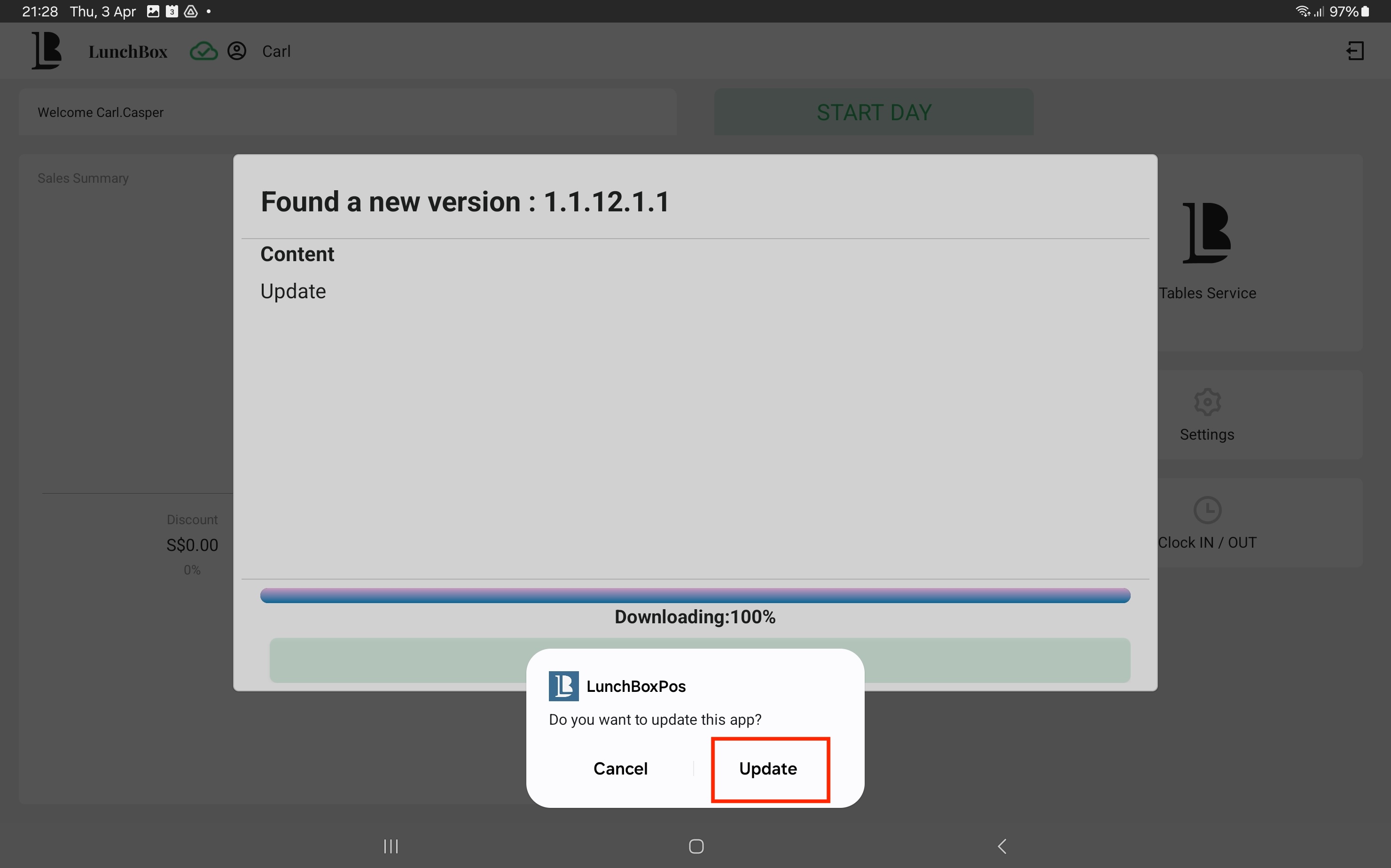Click the cloud sync status icon
The height and width of the screenshot is (868, 1391).
click(203, 51)
